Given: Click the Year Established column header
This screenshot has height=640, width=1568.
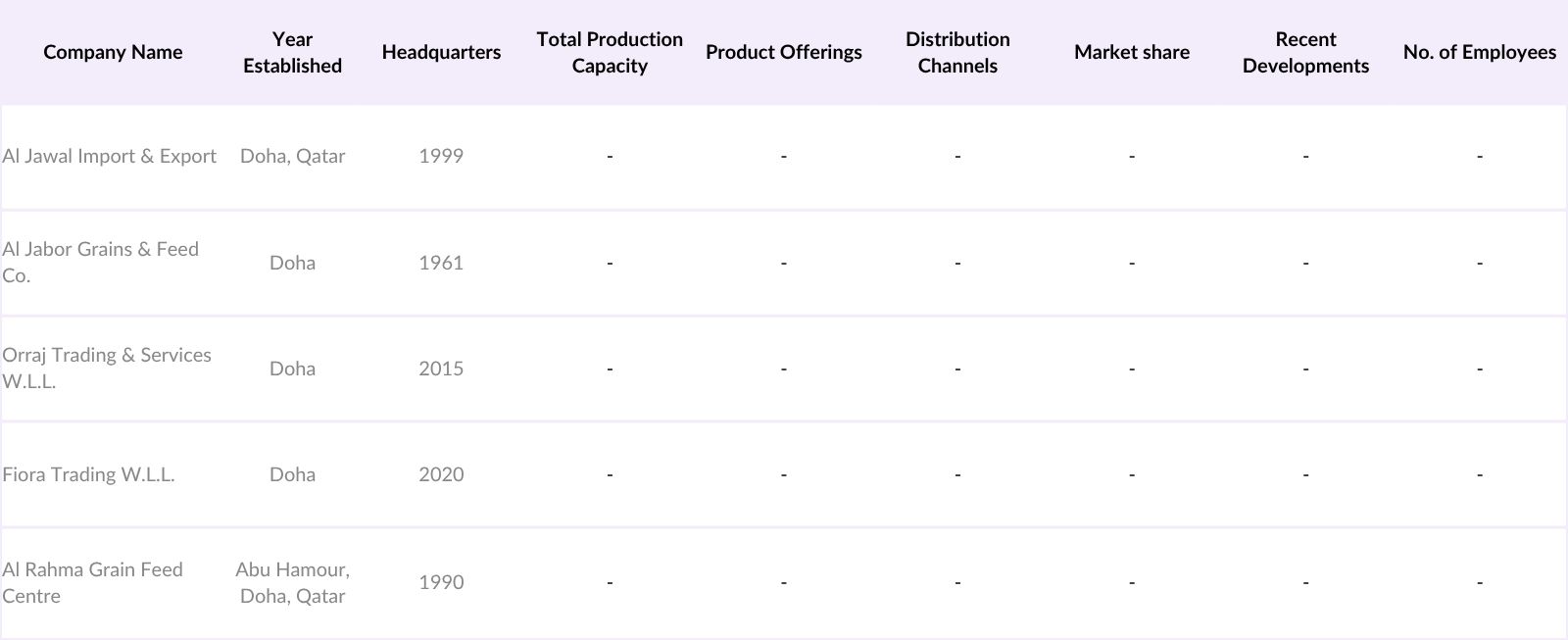Looking at the screenshot, I should click(x=292, y=52).
